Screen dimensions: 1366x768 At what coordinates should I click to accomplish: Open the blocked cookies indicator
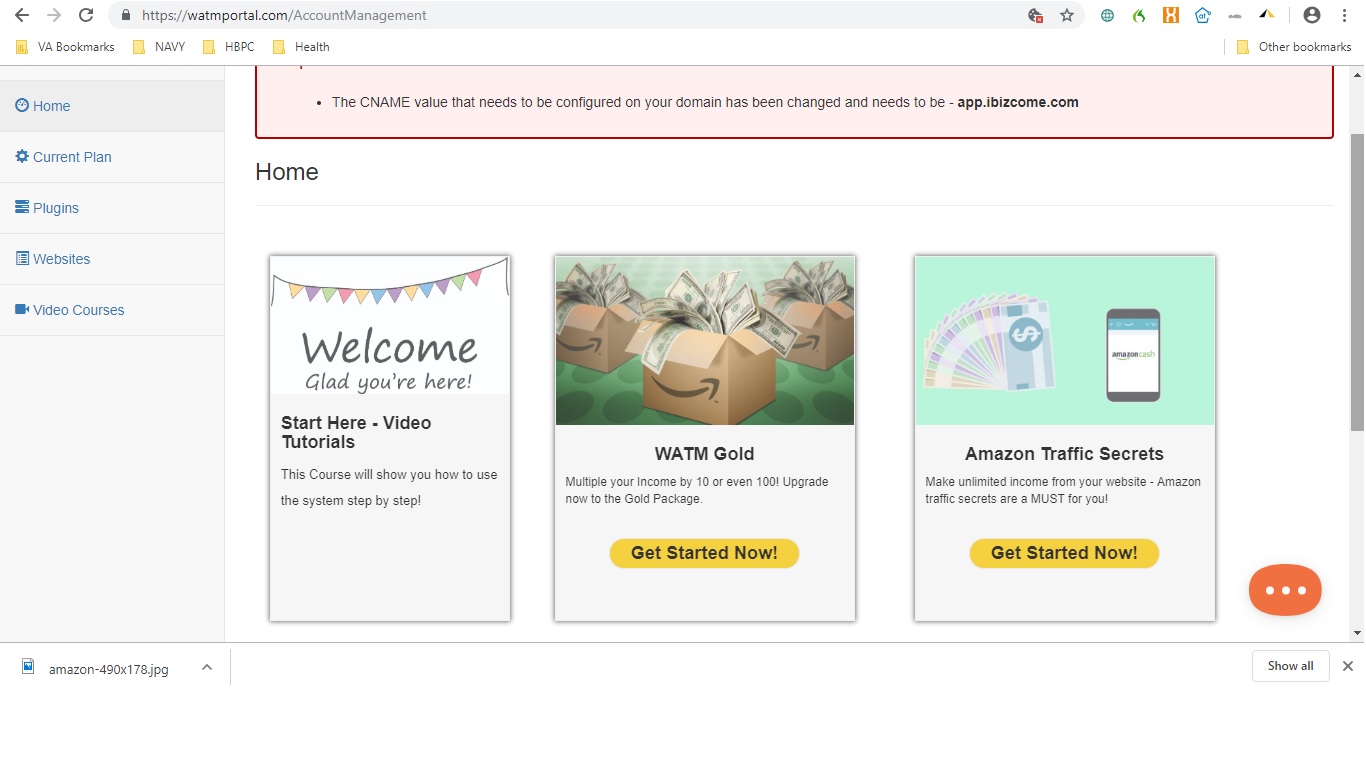[1035, 15]
